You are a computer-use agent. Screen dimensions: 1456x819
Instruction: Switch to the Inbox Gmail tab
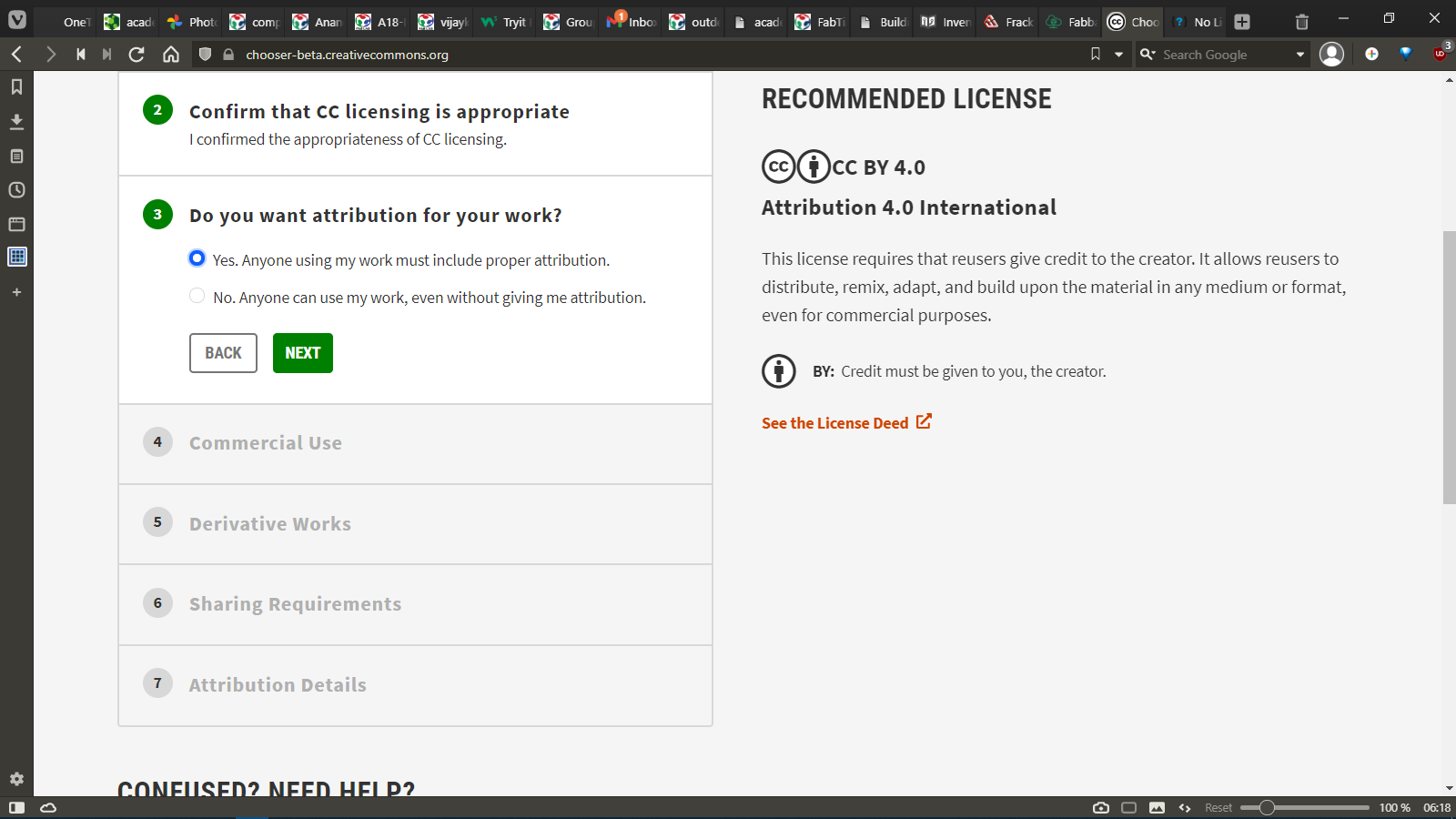(x=632, y=21)
